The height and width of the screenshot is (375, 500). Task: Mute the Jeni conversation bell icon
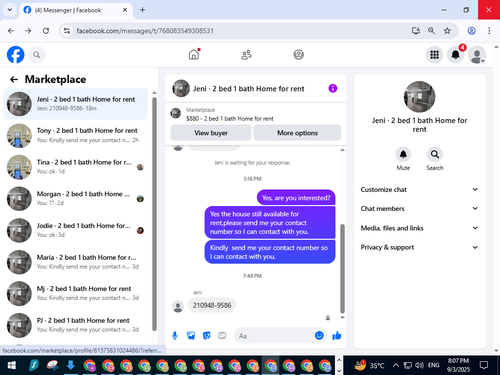(x=403, y=155)
